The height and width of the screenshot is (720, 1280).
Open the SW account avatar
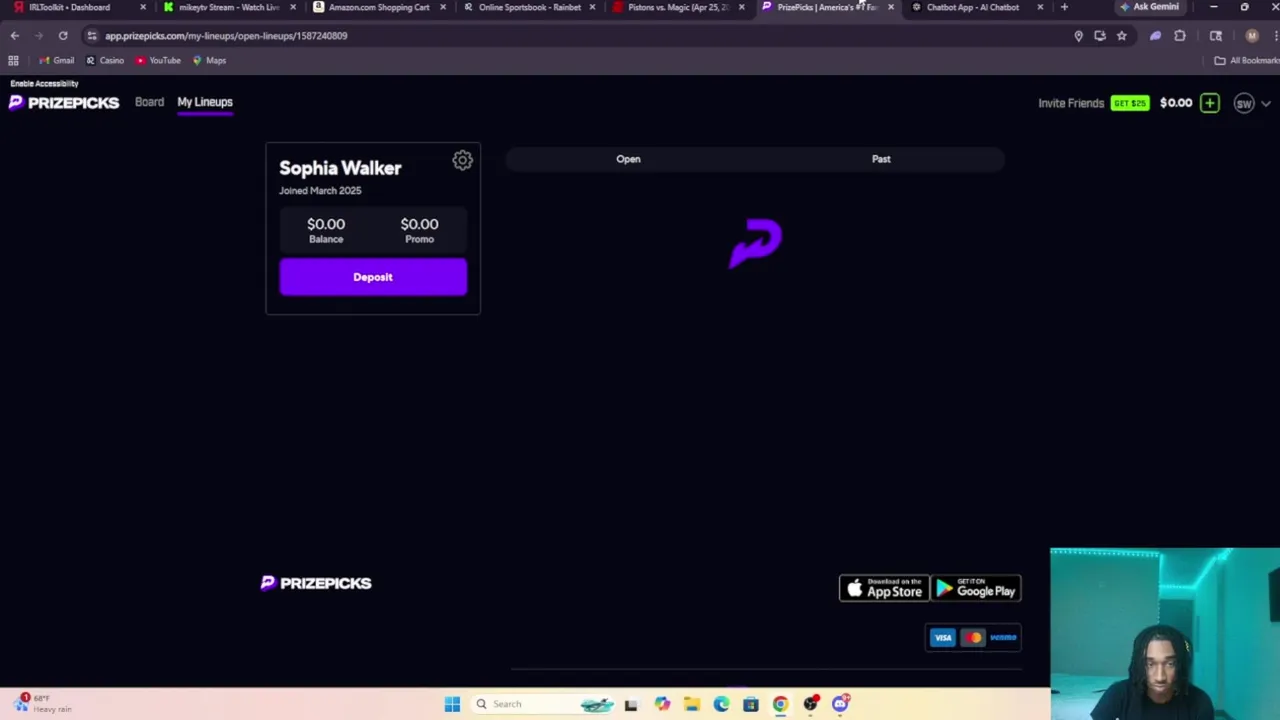pos(1244,103)
